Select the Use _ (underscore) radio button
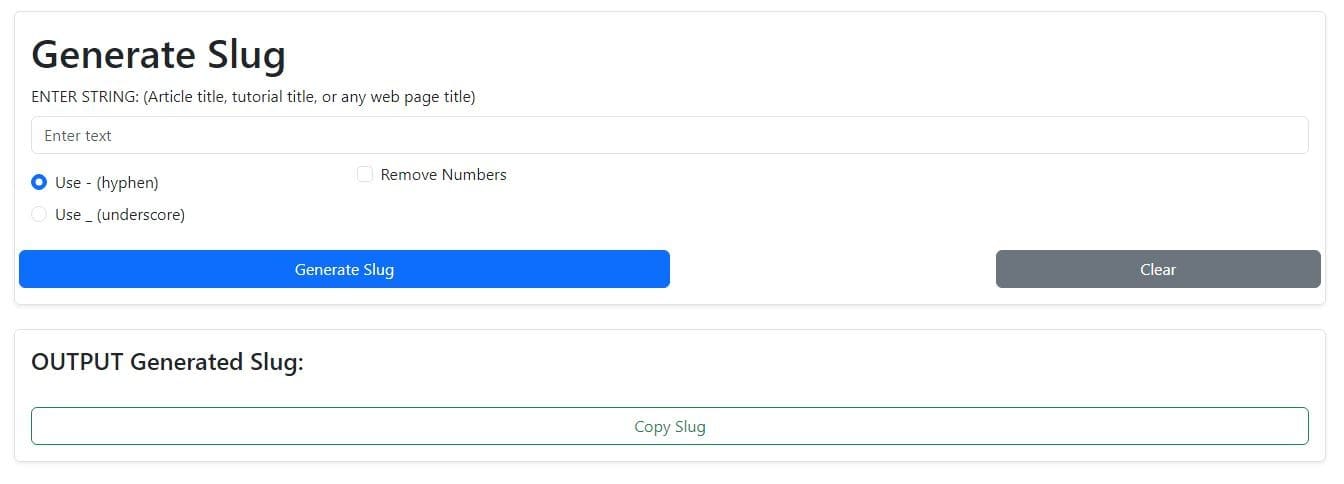This screenshot has height=484, width=1344. point(39,214)
